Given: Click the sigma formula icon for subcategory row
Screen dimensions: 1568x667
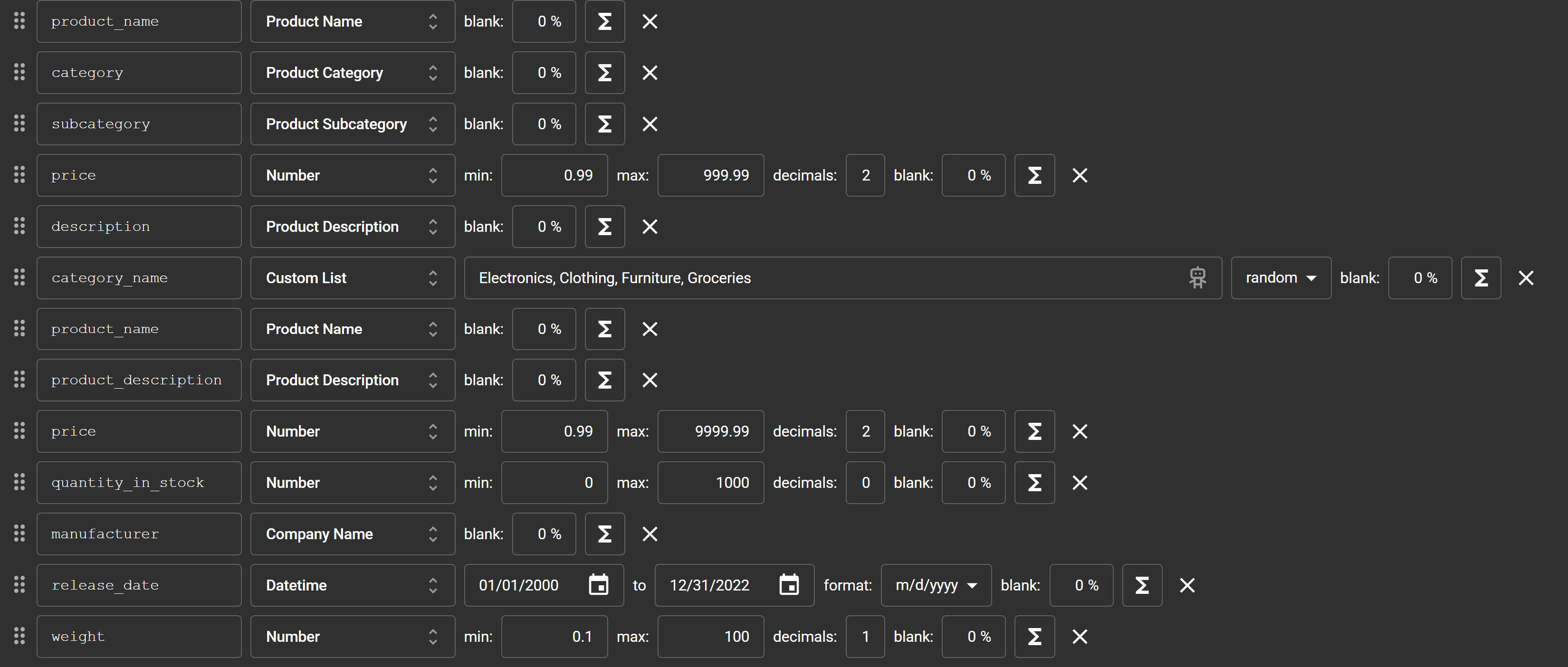Looking at the screenshot, I should 604,124.
